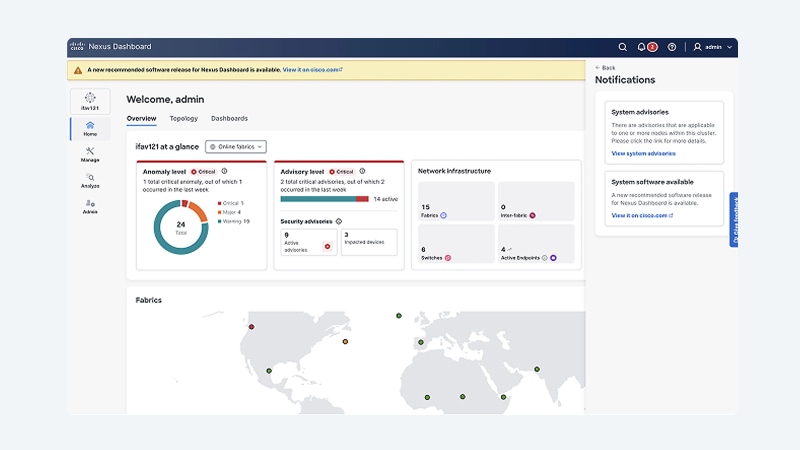Screen dimensions: 800x450
Task: Select the red fabric marker on map
Action: pos(252,327)
